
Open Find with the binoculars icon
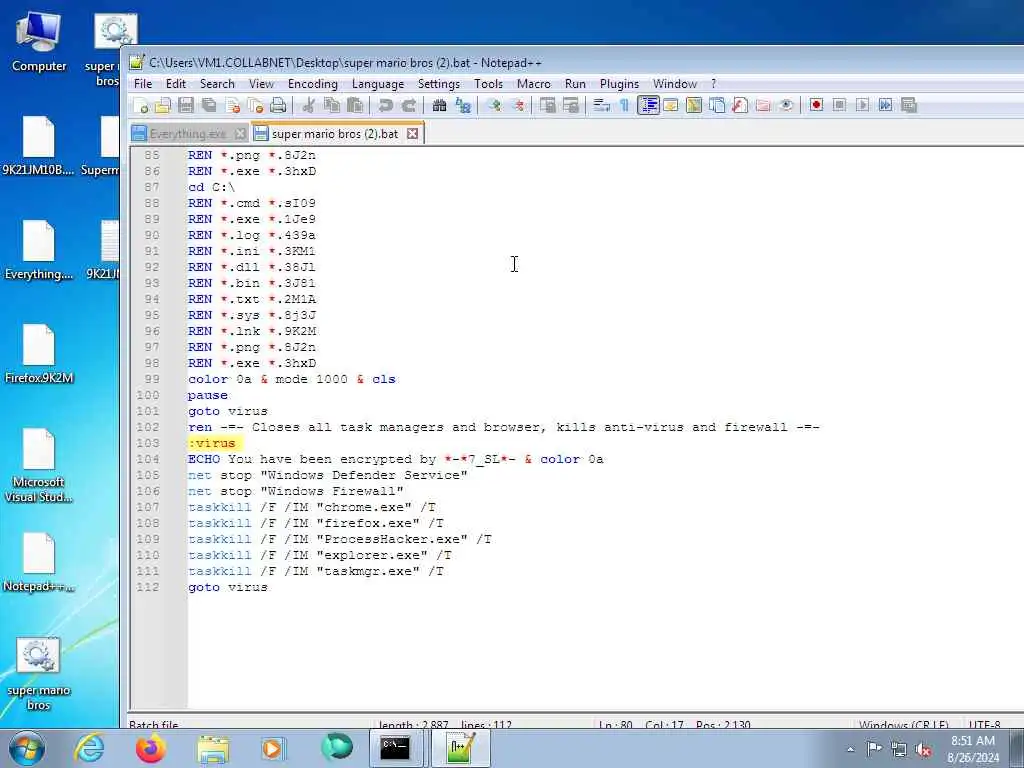[x=440, y=105]
